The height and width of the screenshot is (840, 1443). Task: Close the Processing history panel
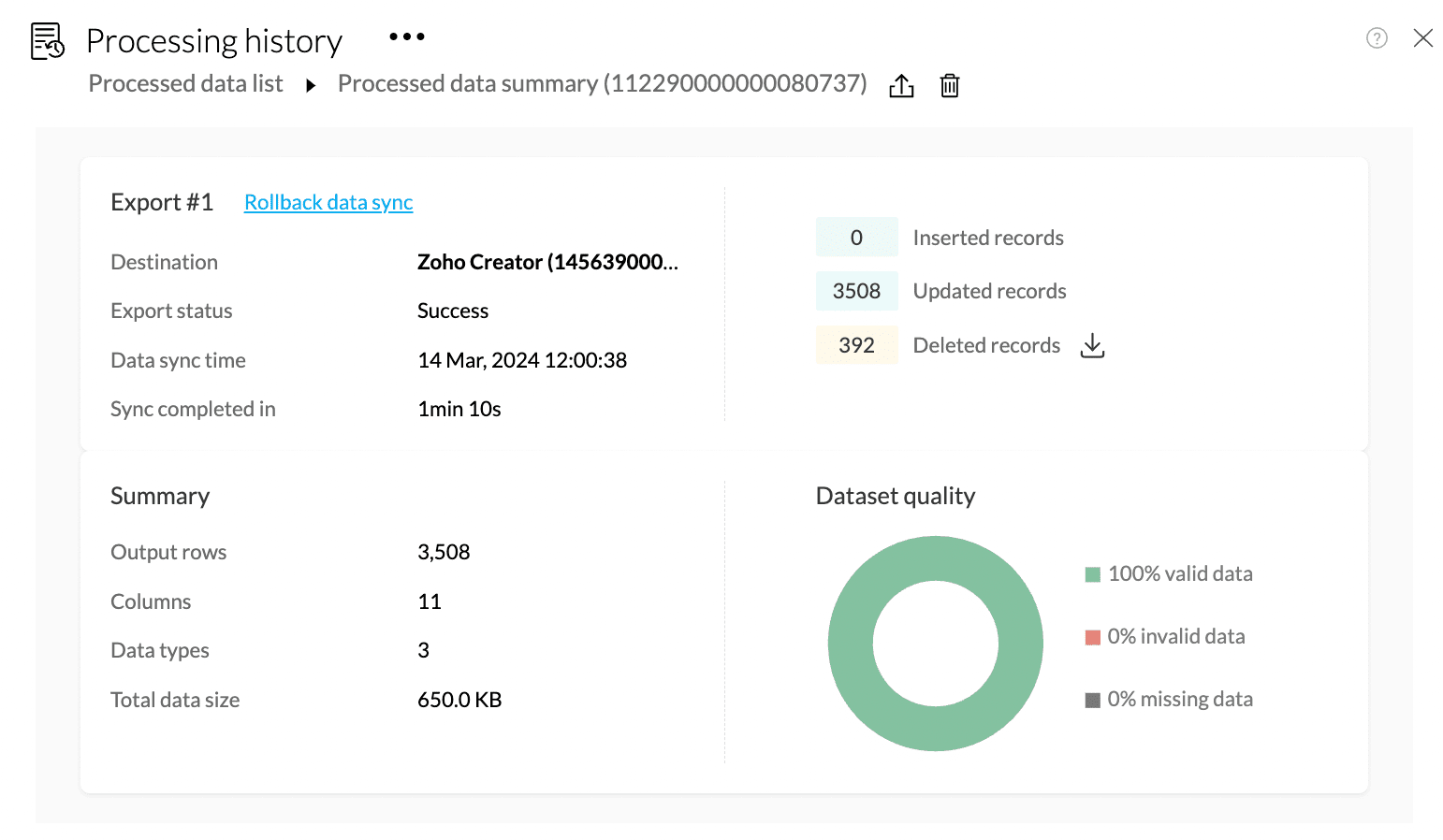point(1423,38)
